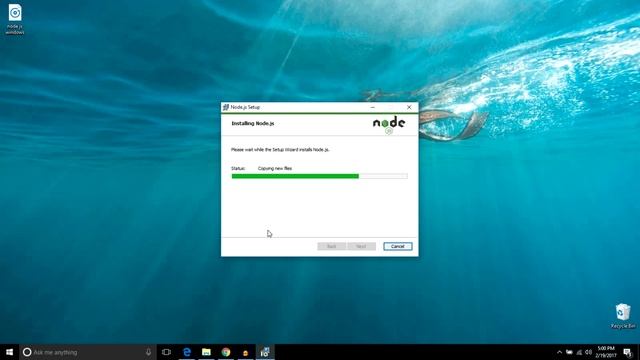Open the volume control tray icon
640x360 pixels.
pos(588,352)
